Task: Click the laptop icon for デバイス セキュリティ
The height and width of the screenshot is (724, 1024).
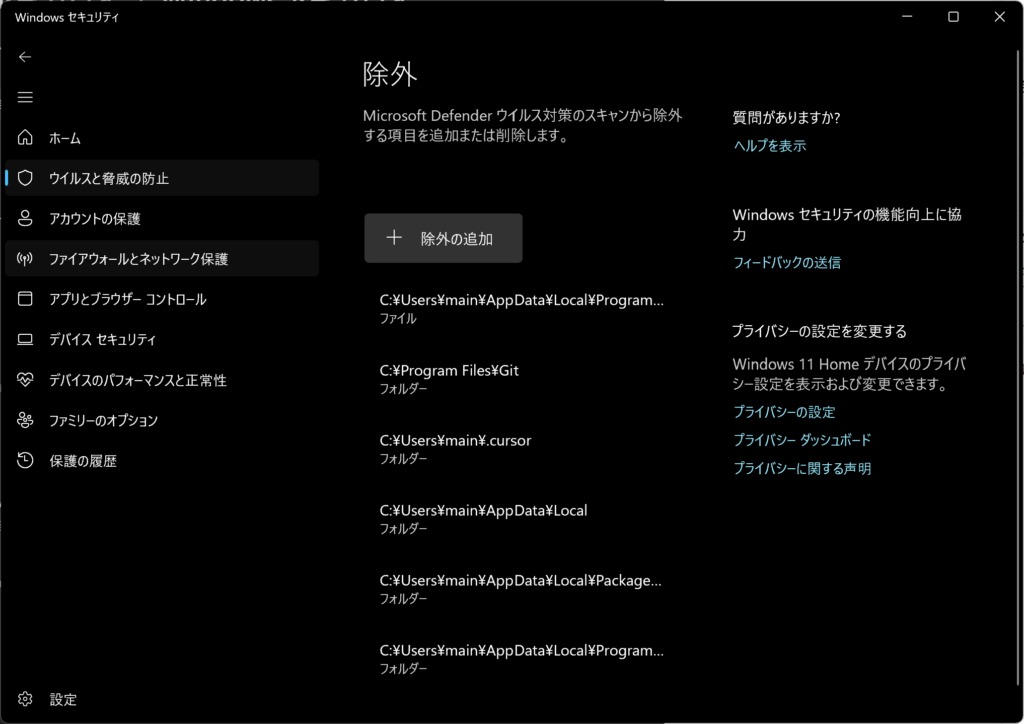Action: click(25, 339)
